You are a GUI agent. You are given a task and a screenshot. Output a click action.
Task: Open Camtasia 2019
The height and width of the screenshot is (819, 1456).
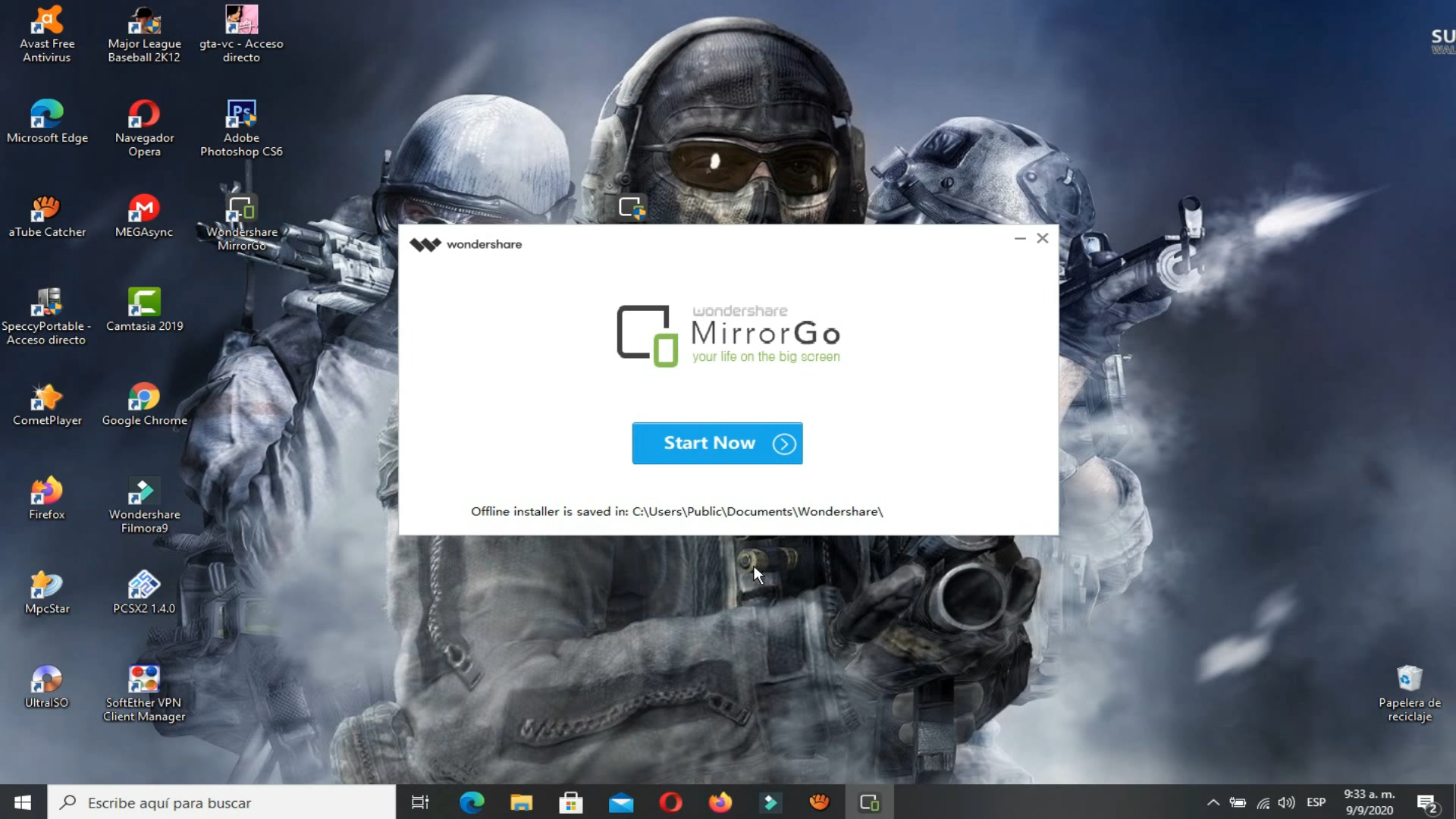click(x=143, y=303)
